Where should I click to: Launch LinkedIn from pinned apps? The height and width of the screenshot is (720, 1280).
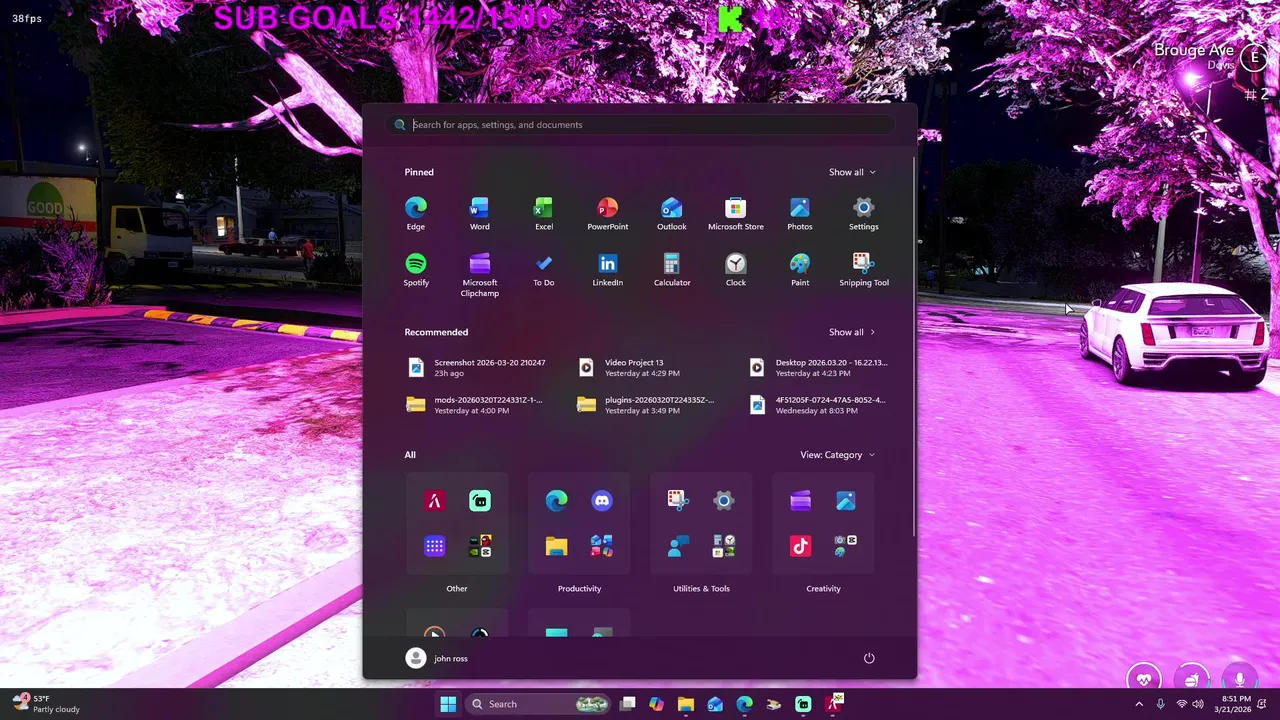[608, 269]
